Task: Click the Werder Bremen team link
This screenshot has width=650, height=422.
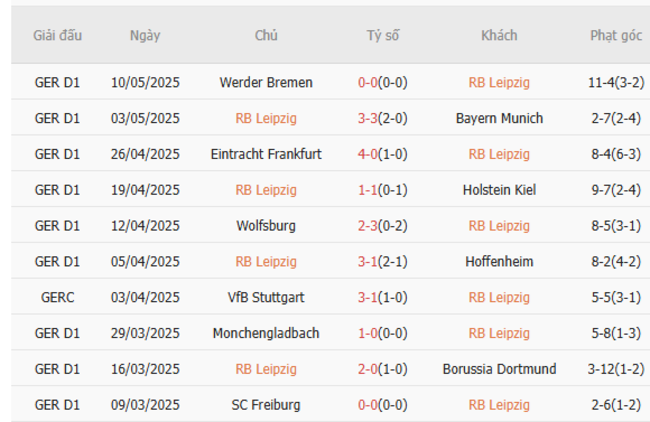Action: click(266, 83)
